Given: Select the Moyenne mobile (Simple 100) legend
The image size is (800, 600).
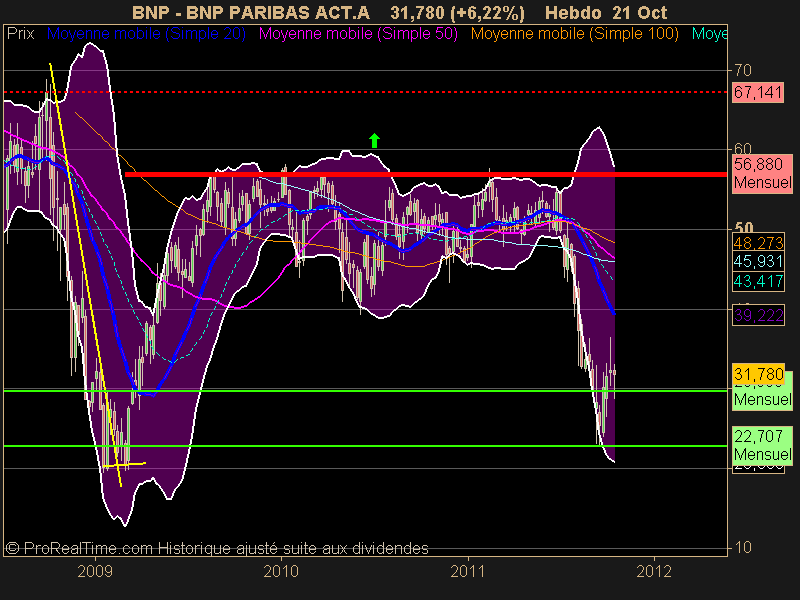Looking at the screenshot, I should [x=574, y=34].
